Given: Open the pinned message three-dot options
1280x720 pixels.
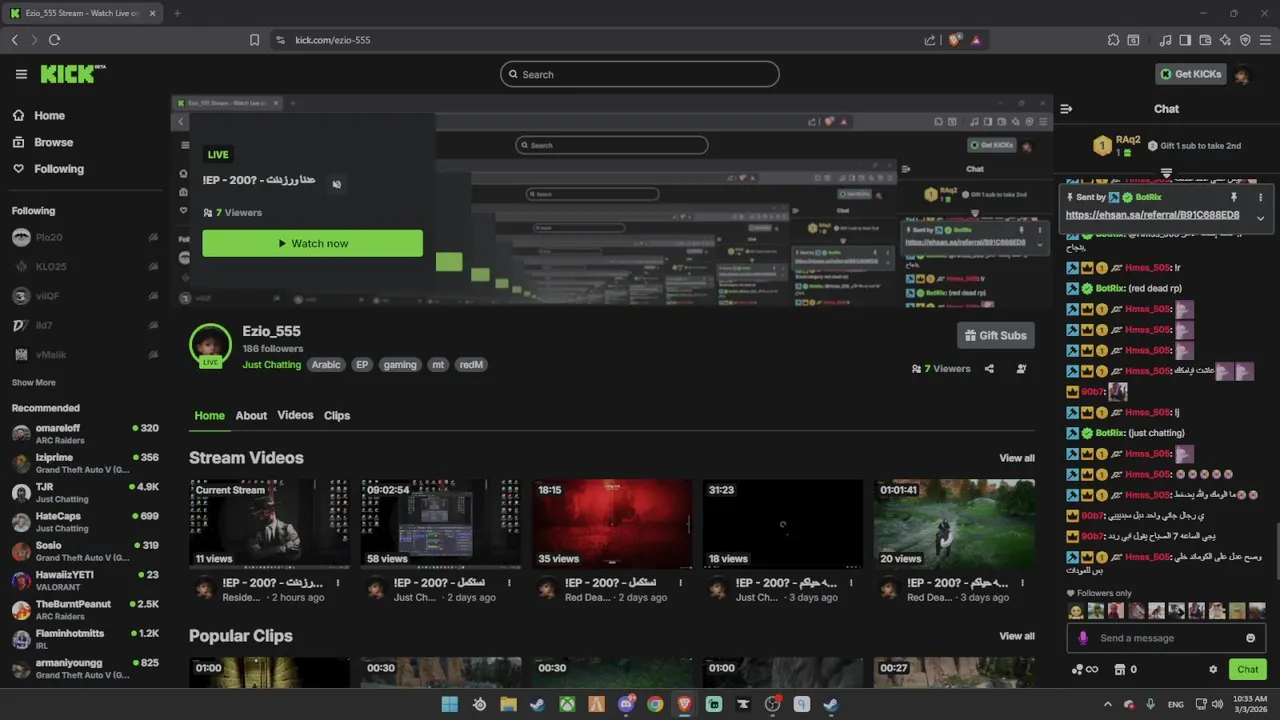Looking at the screenshot, I should 1260,197.
